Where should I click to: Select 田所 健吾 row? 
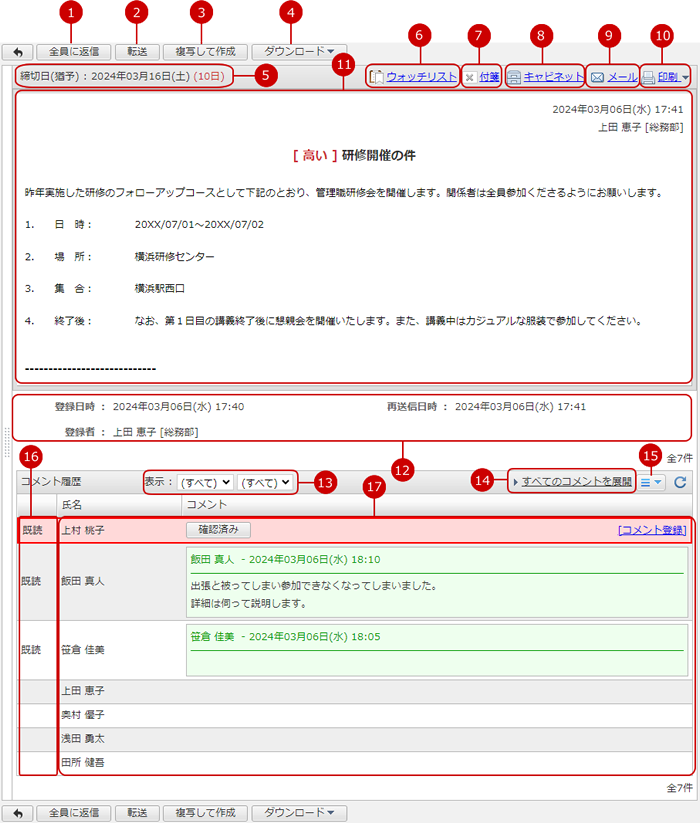355,763
